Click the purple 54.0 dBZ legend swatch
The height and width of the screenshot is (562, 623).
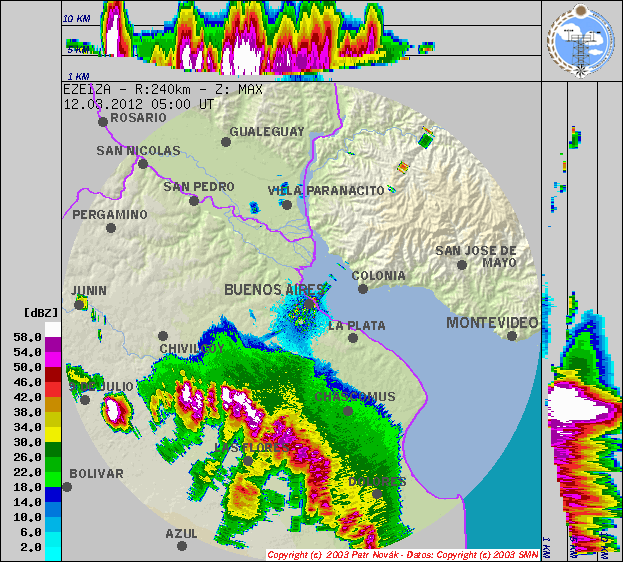pos(53,345)
